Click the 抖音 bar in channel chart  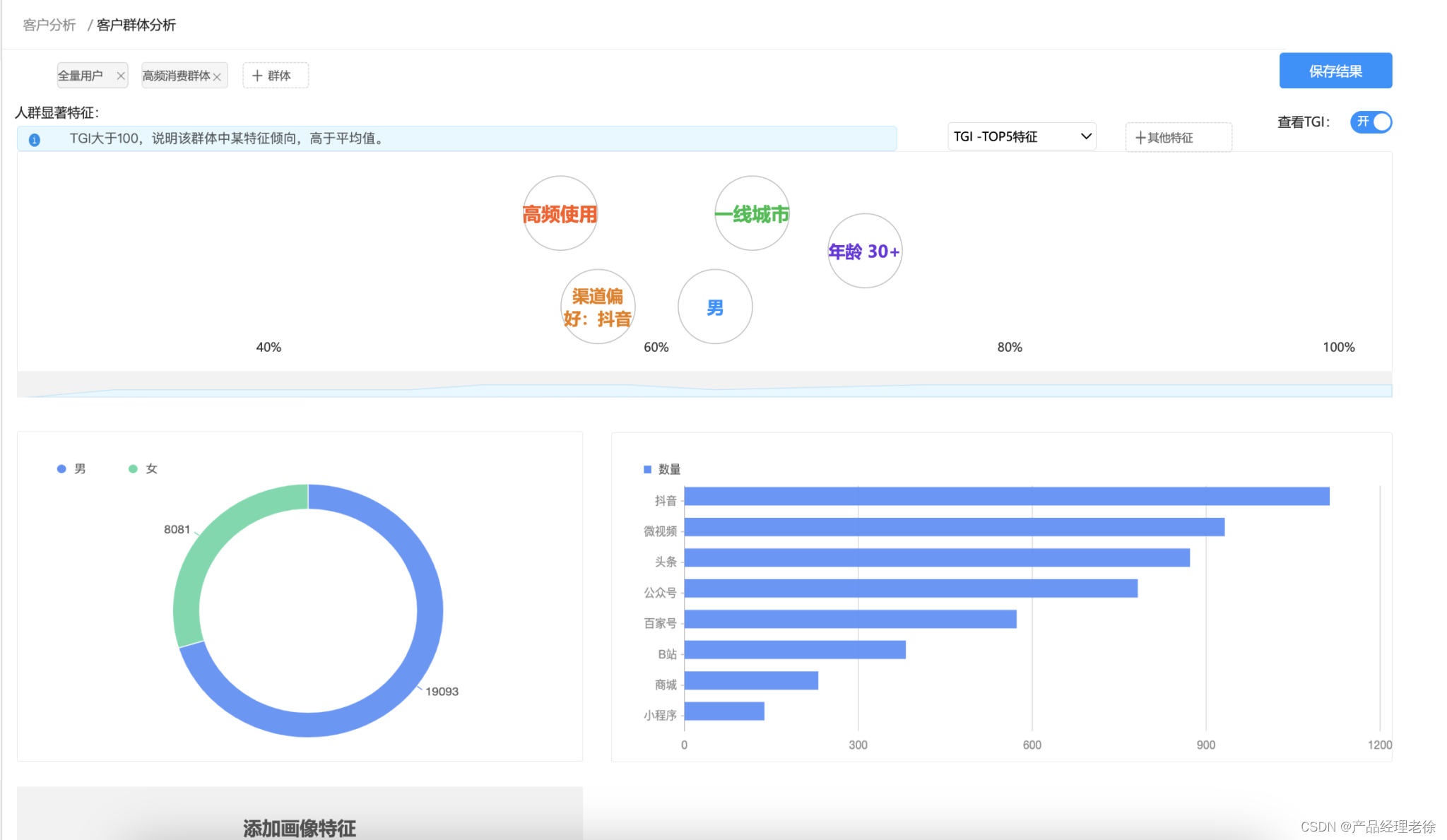[x=1006, y=497]
